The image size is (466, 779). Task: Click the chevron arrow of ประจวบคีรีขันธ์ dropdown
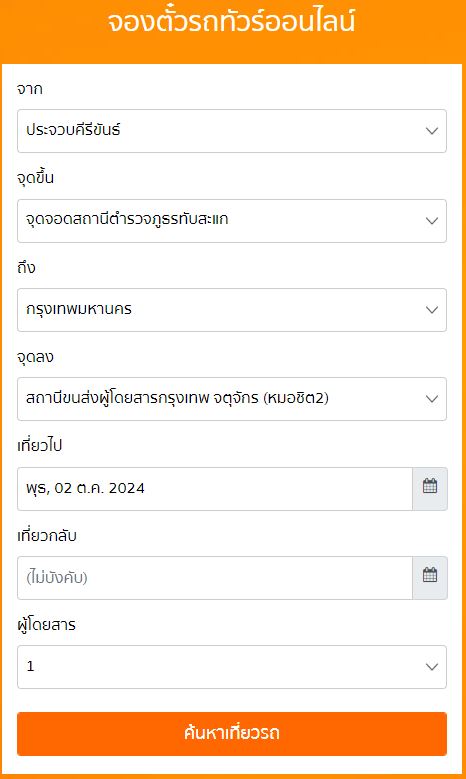coord(432,131)
